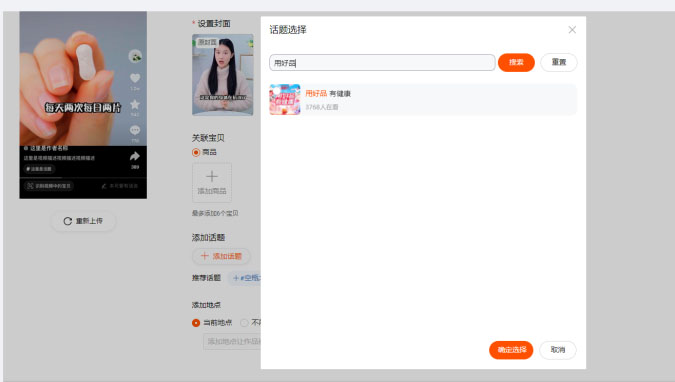Click the author avatar on preview
Viewport: 675px width, 382px height.
coord(135,56)
